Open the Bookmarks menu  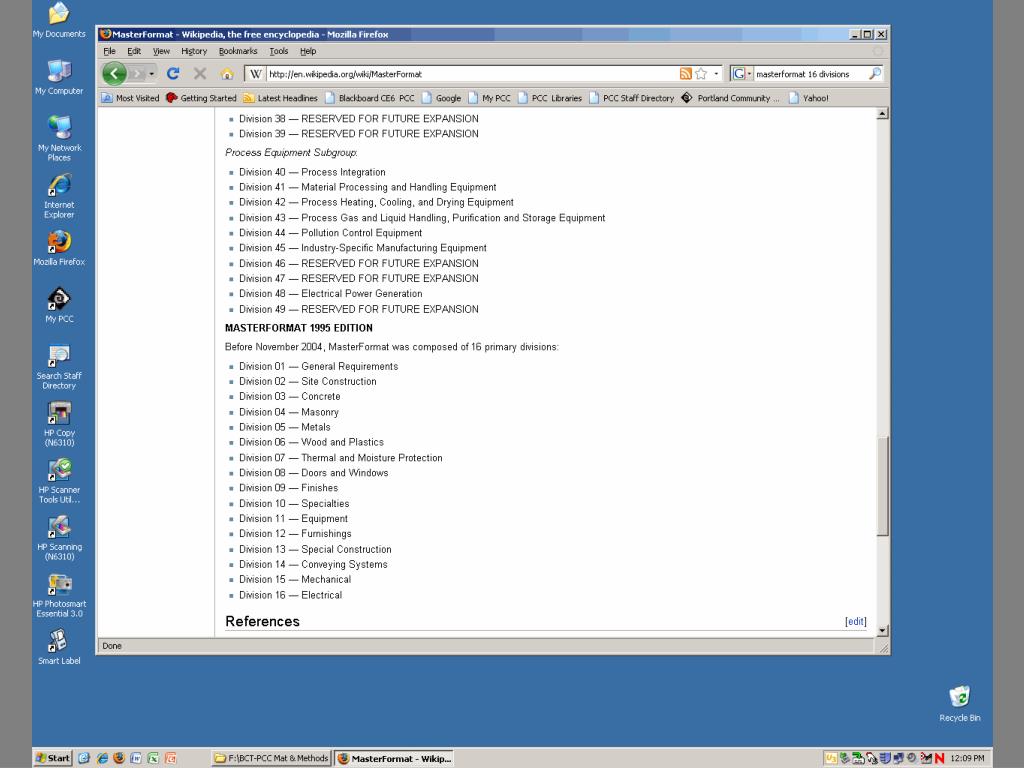[238, 51]
